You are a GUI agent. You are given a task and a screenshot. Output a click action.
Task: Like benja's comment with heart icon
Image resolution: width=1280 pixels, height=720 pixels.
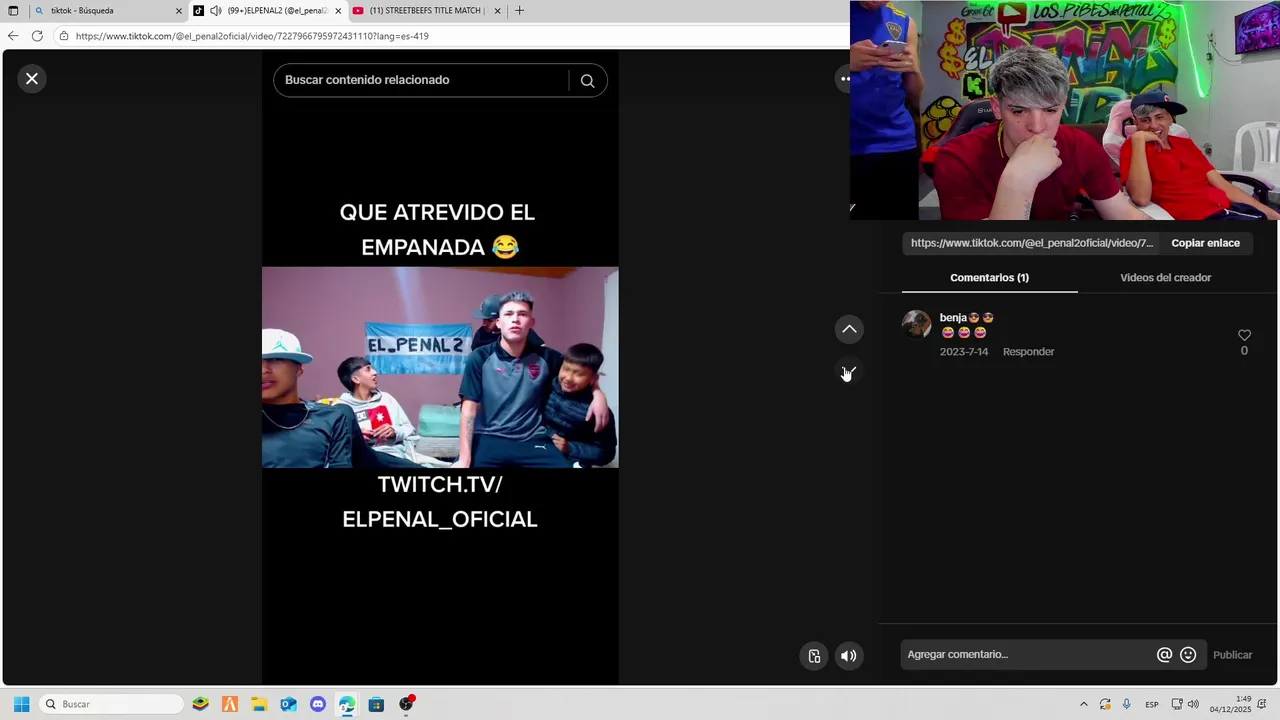pos(1244,335)
